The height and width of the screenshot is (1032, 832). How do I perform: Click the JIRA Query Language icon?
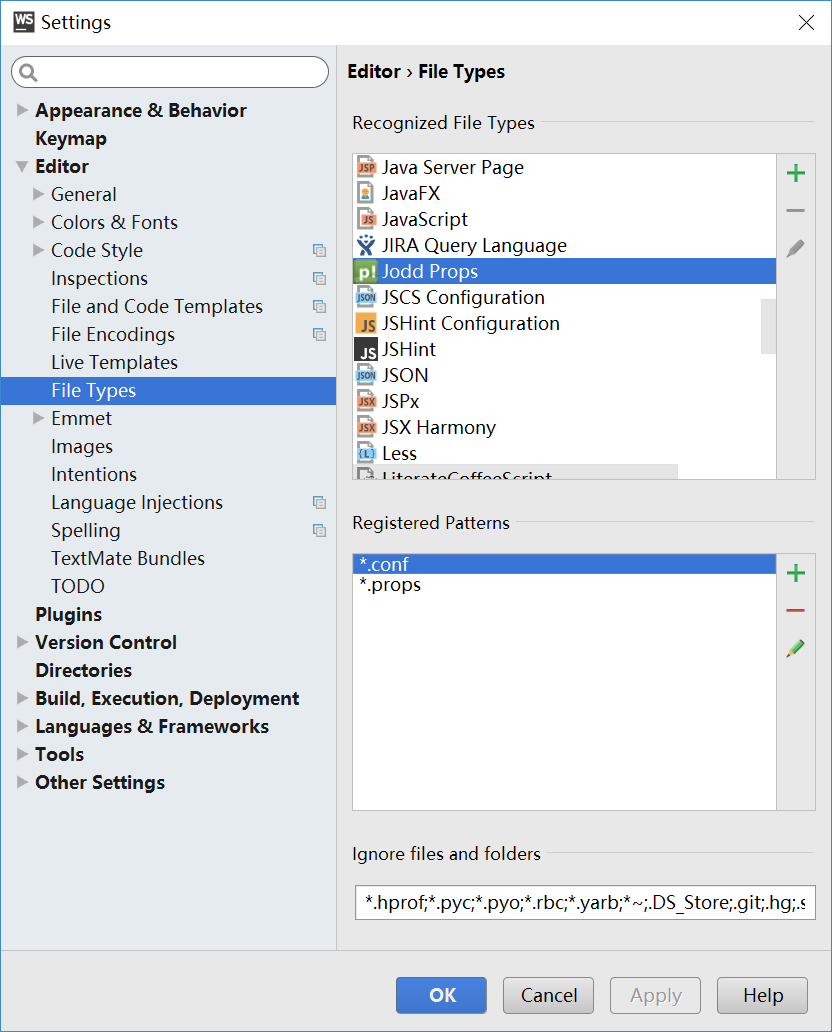point(366,245)
